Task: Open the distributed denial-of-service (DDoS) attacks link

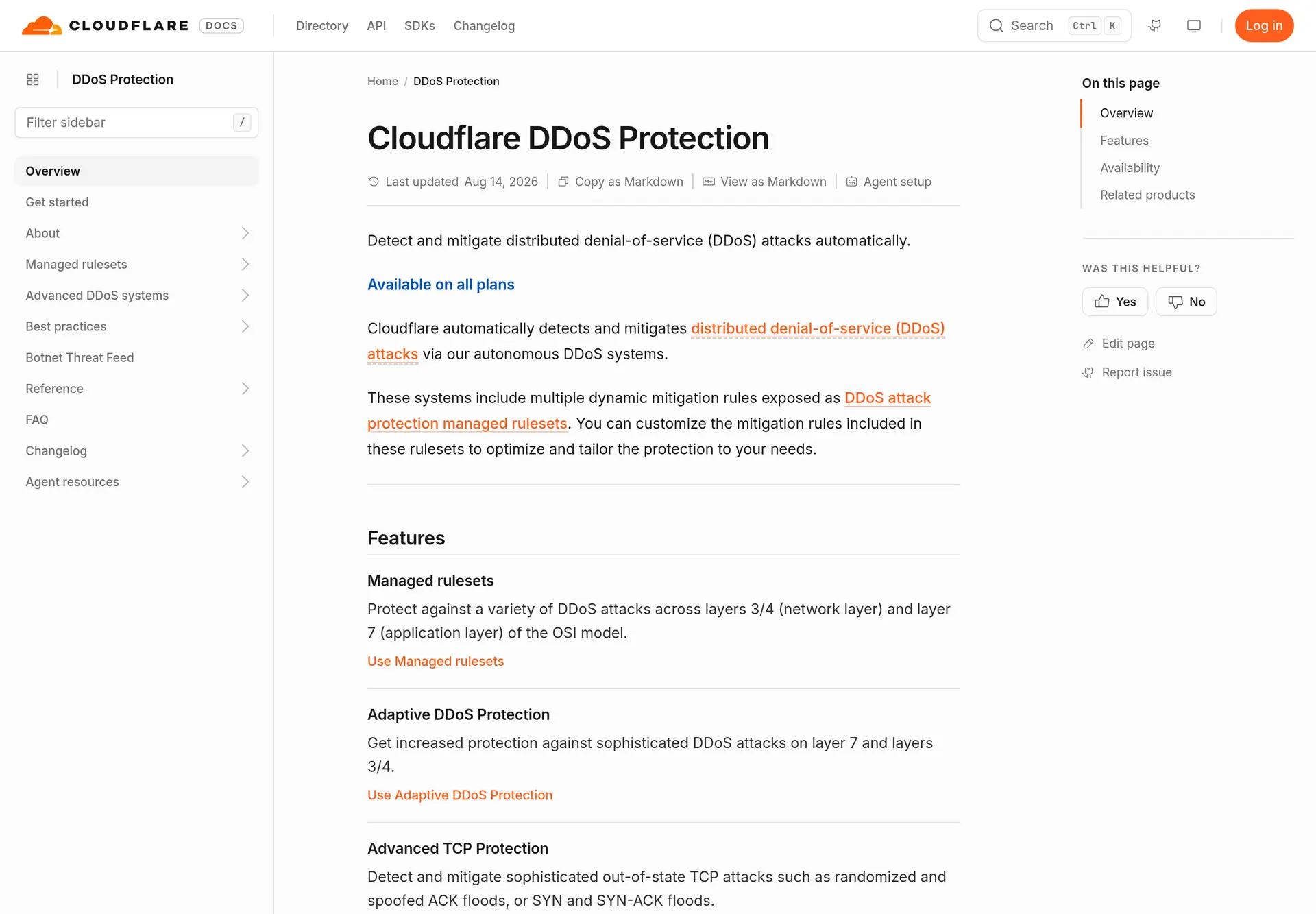Action: pyautogui.click(x=818, y=328)
